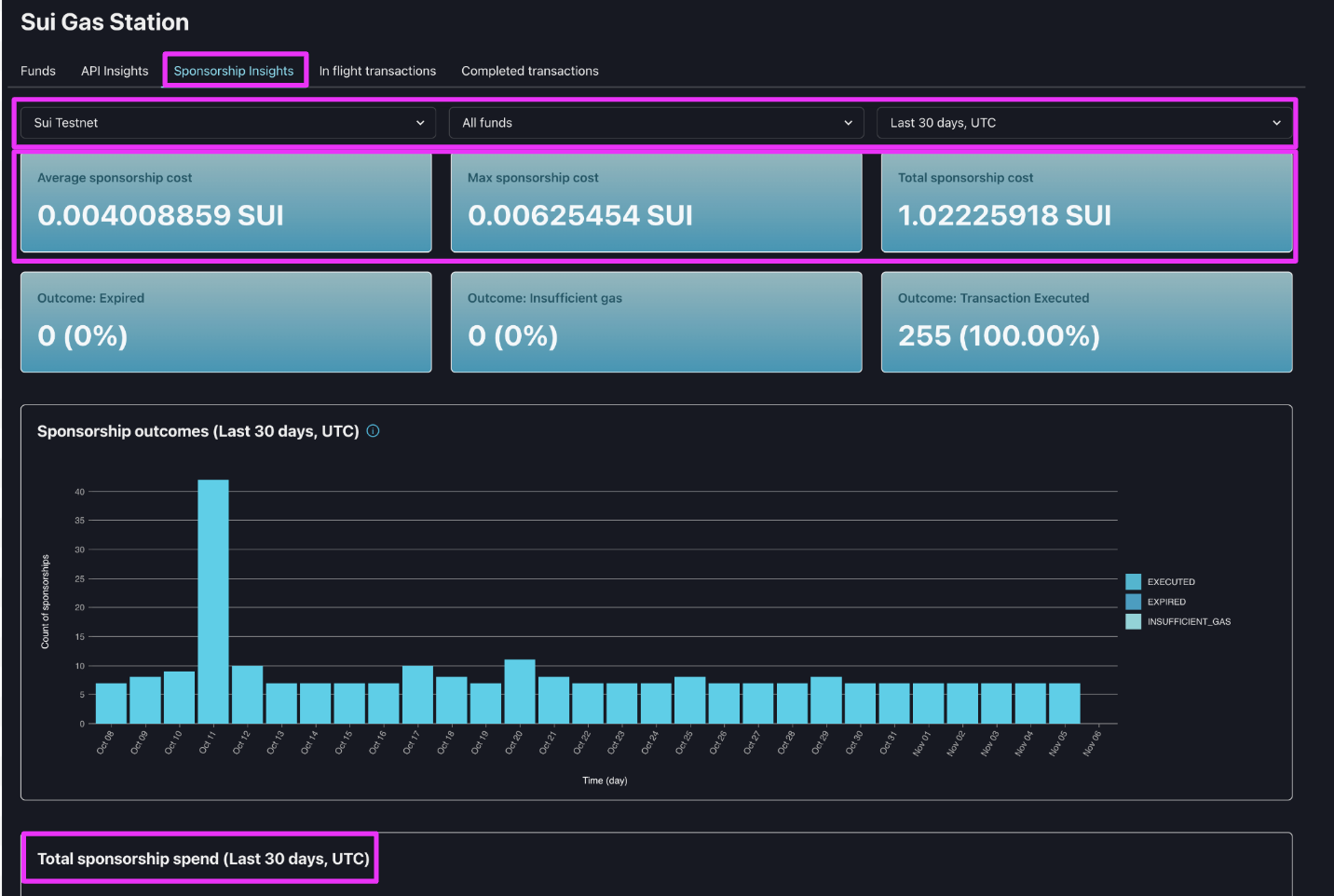Click the Oct 17 chart bar
The width and height of the screenshot is (1334, 896).
[417, 695]
